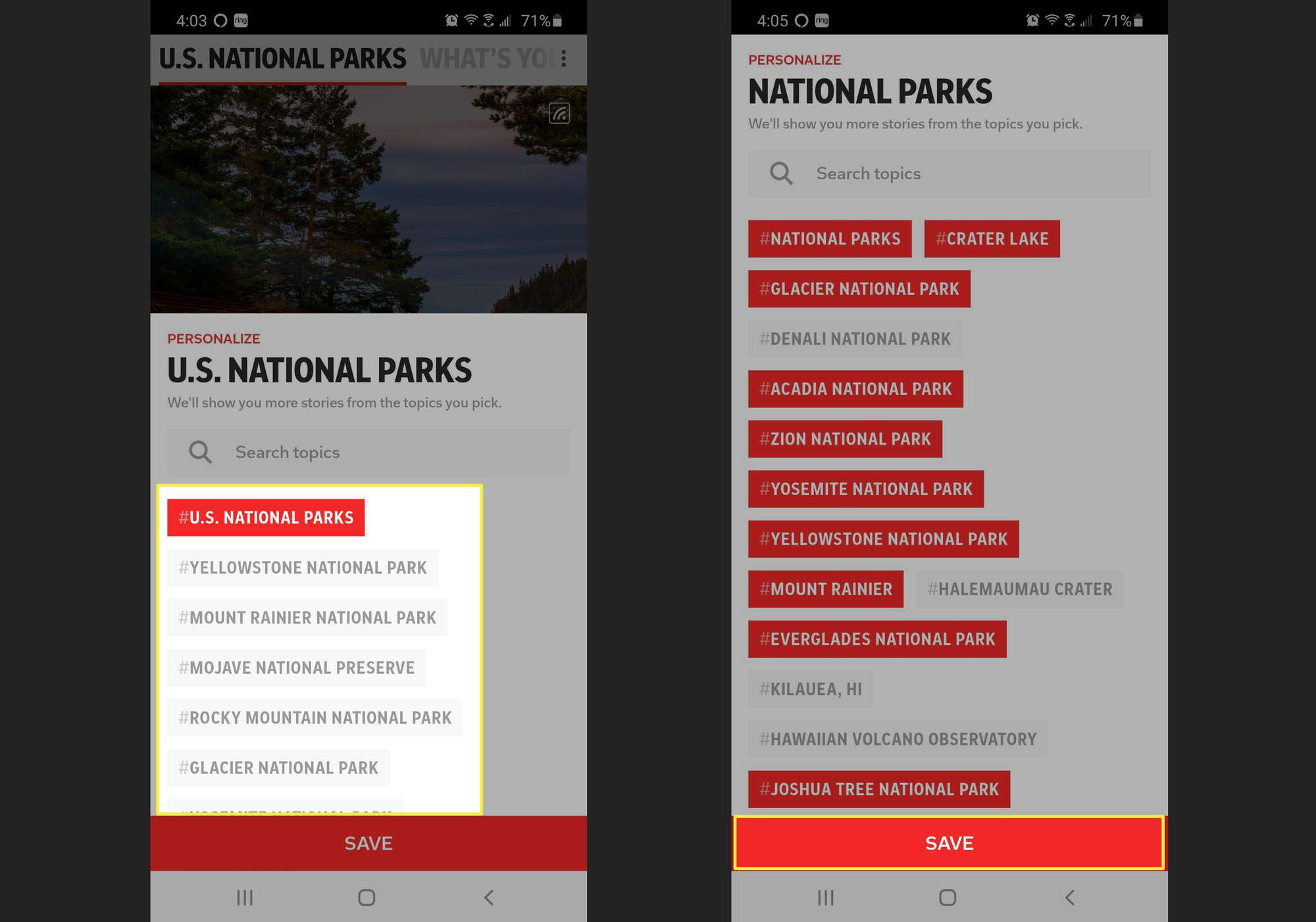Toggle the #YOSEMITE NATIONAL PARK topic on the right phone
Image resolution: width=1316 pixels, height=922 pixels.
coord(866,488)
